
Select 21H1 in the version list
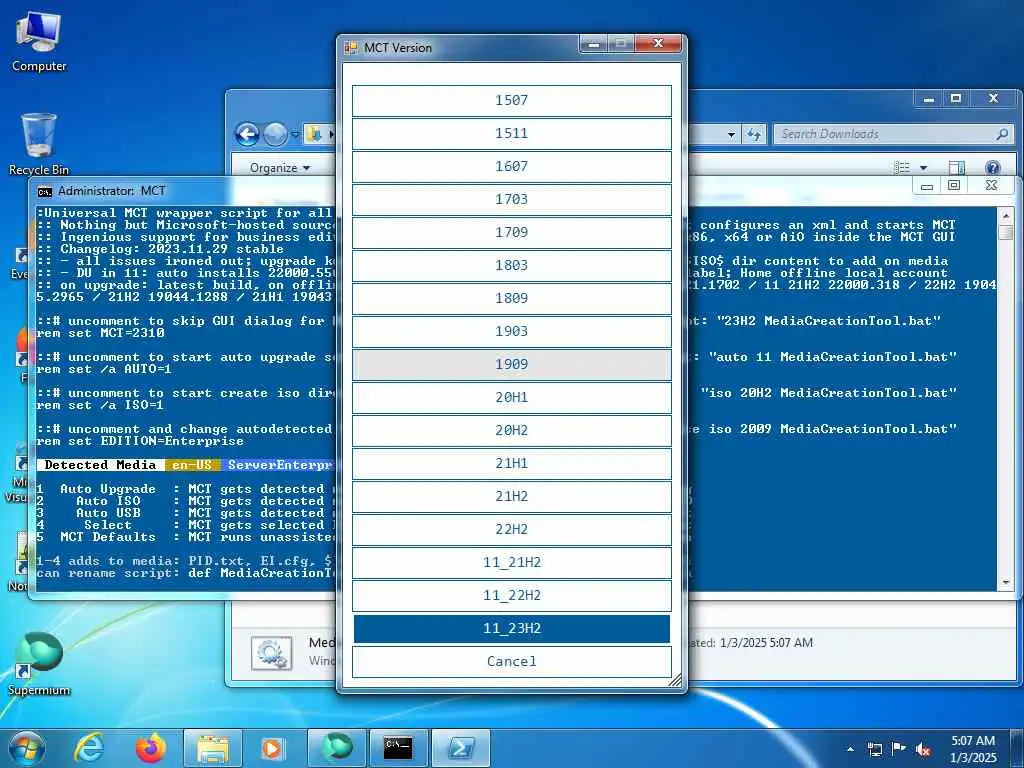tap(511, 463)
